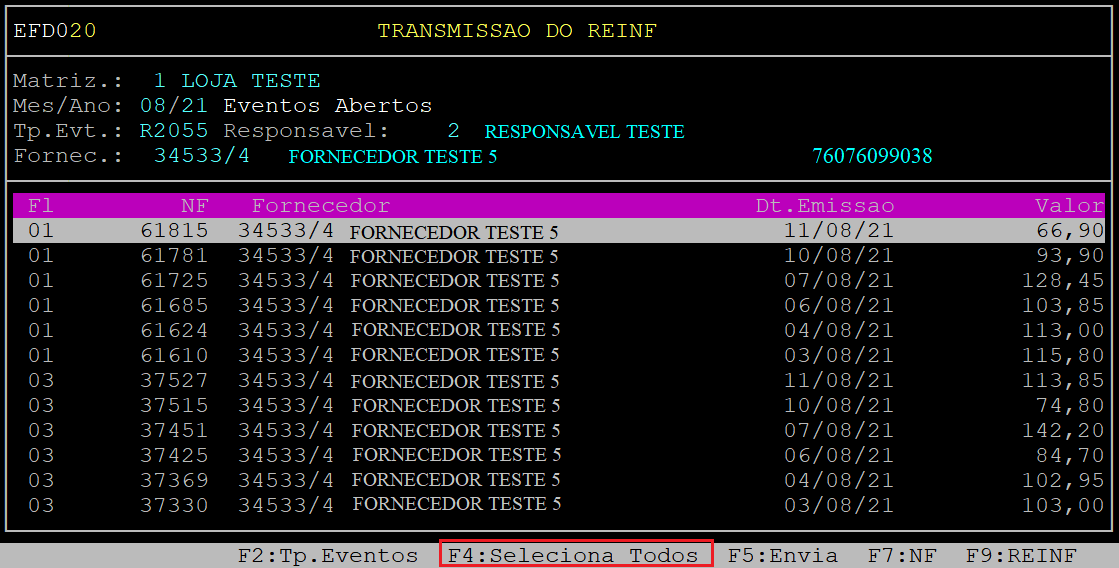Click the Dt.Emissao column header
Viewport: 1119px width, 568px height.
click(824, 205)
